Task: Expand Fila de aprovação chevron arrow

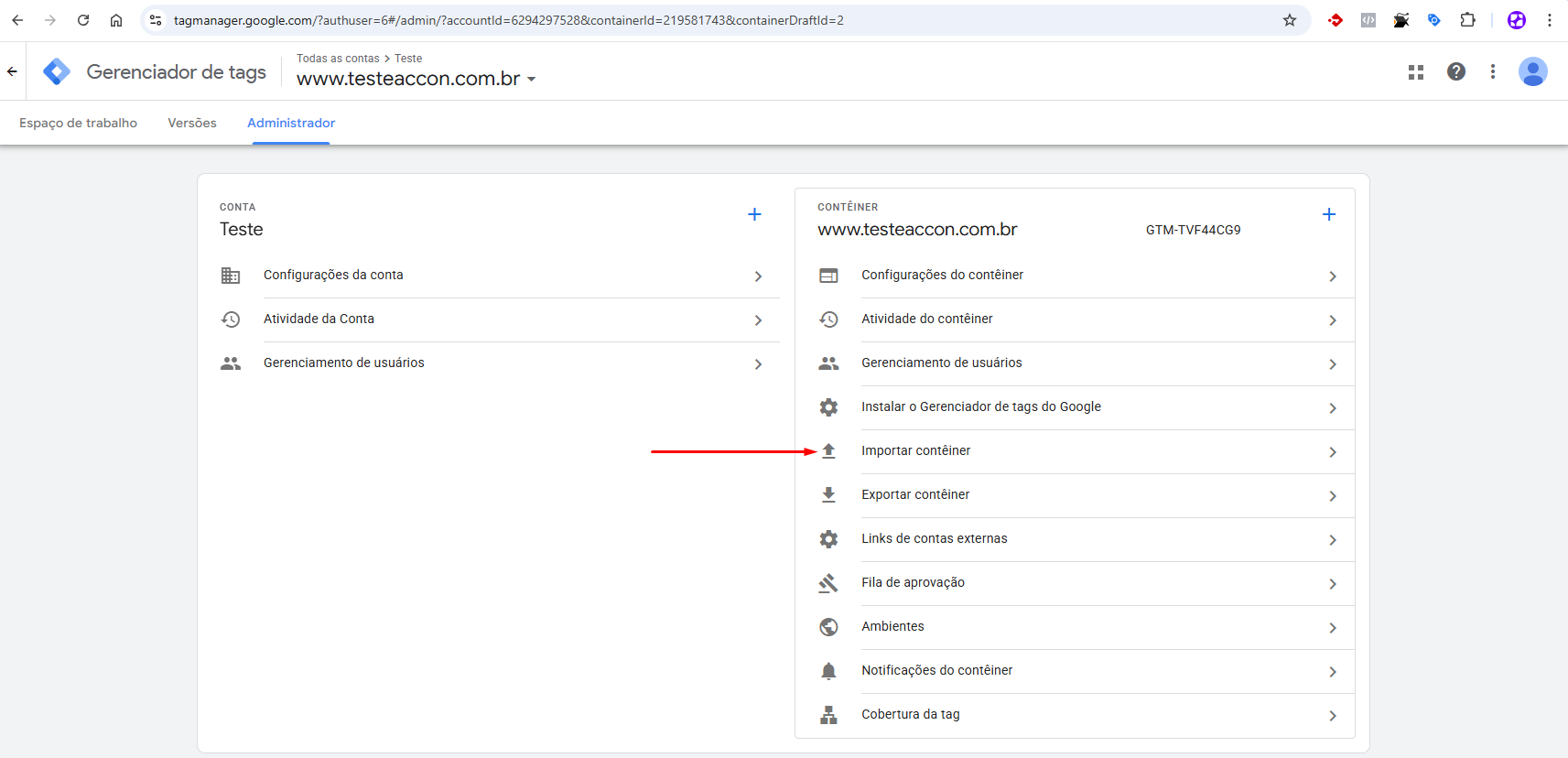Action: (1332, 584)
